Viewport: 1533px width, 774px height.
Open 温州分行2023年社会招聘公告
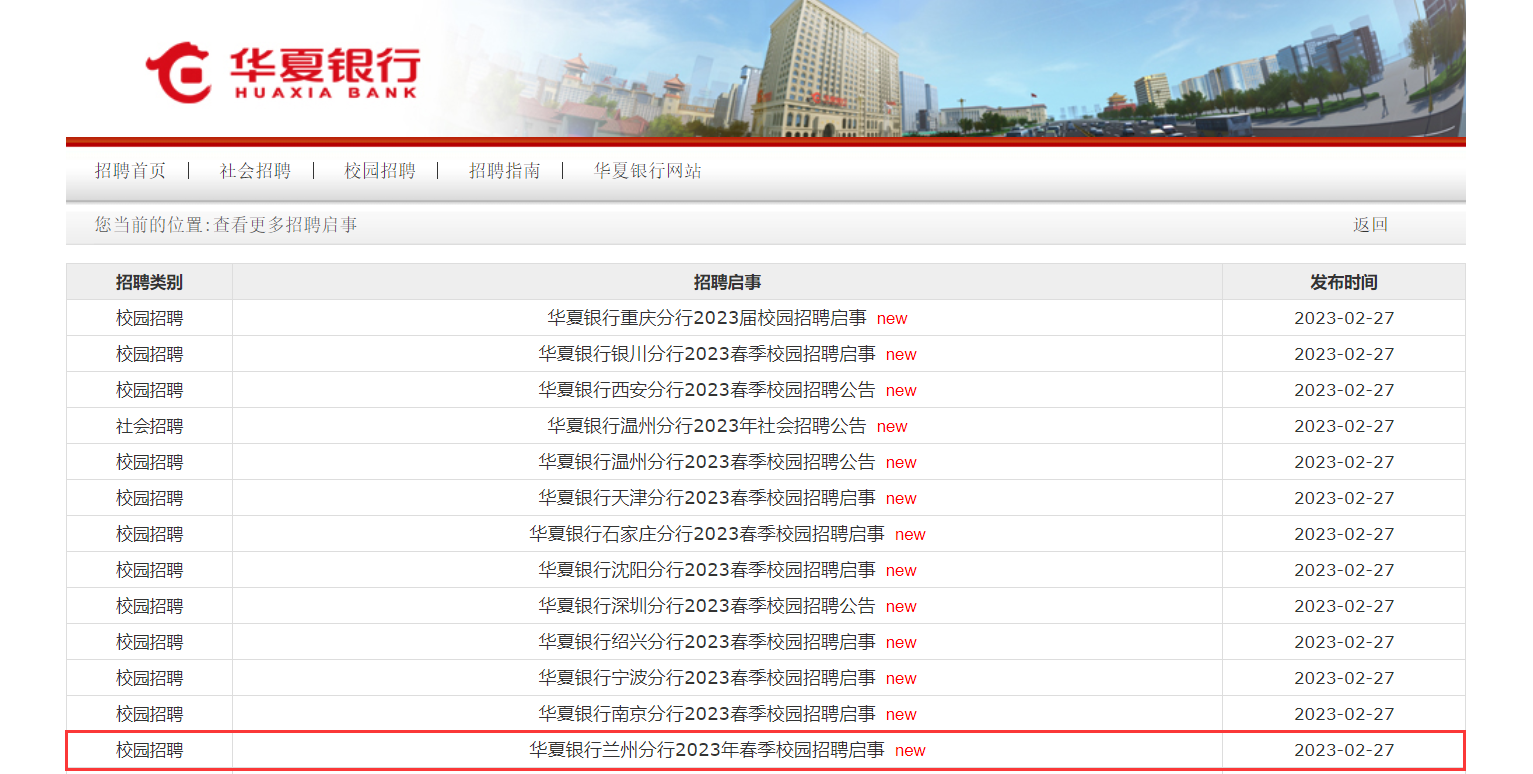coord(706,426)
